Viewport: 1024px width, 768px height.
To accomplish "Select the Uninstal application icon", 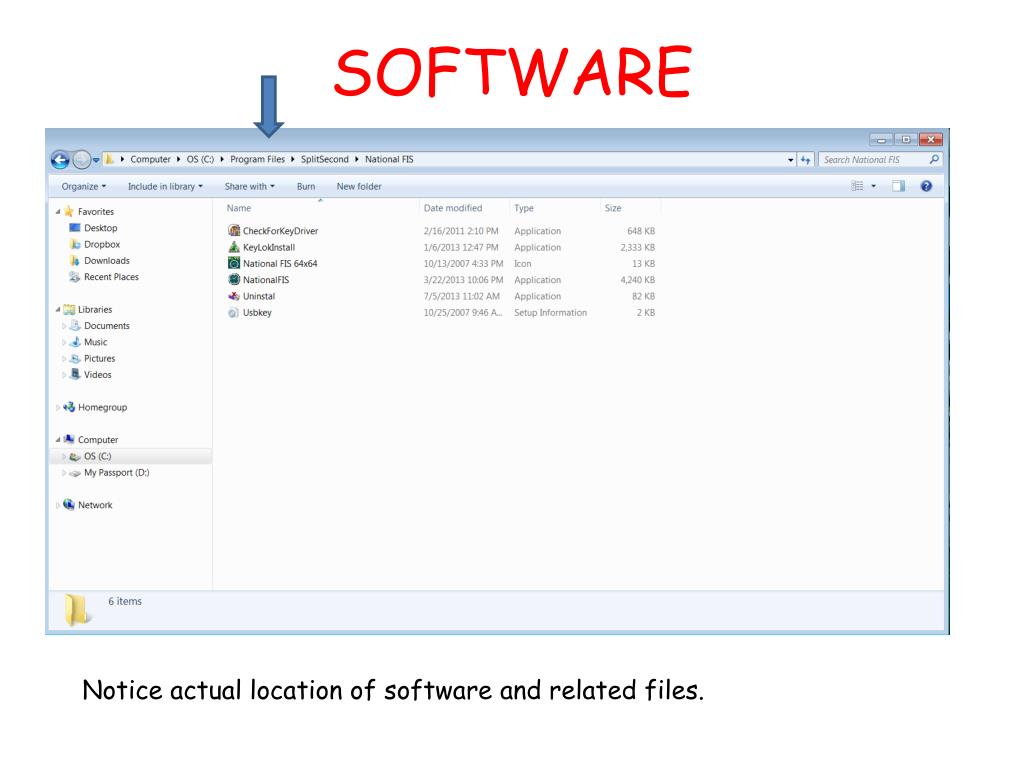I will pos(234,296).
